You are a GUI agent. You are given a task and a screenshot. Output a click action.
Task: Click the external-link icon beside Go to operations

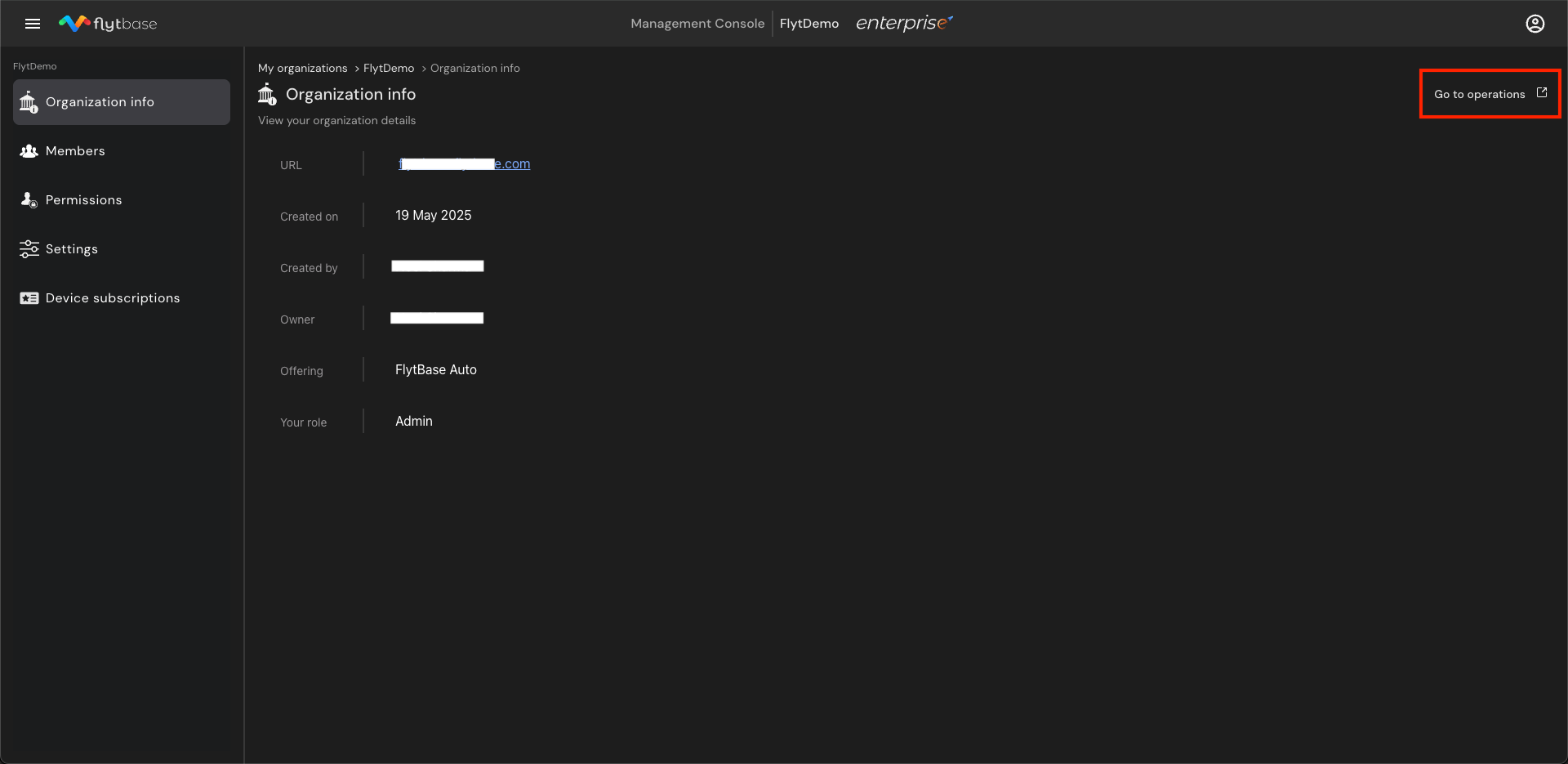pos(1542,93)
